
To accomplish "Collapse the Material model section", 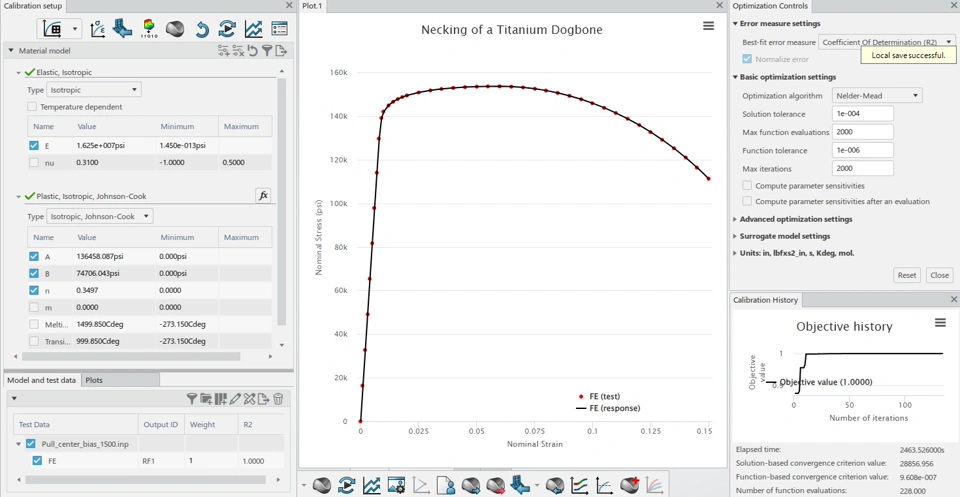I will (11, 51).
